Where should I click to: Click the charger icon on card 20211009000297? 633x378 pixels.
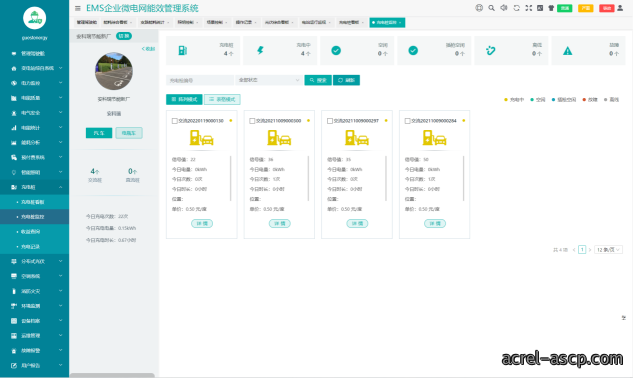(x=357, y=138)
